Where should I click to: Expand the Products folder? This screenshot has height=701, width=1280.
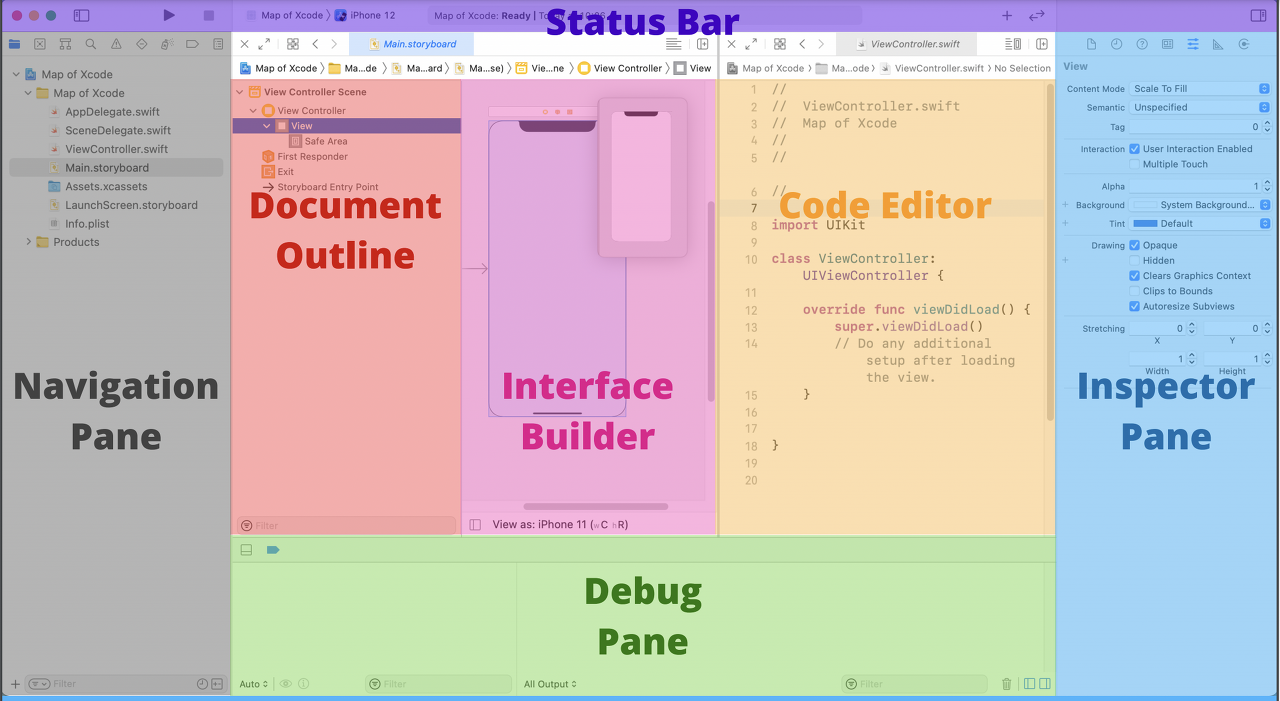pos(28,242)
